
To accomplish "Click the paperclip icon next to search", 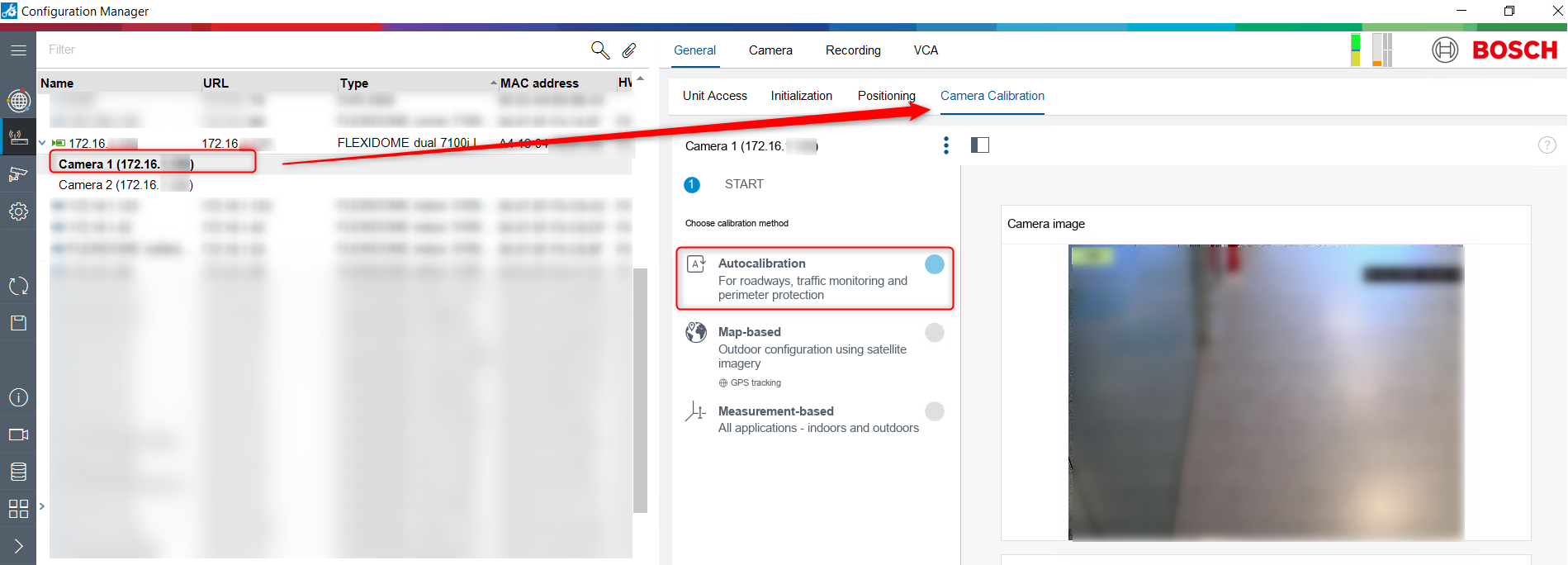I will click(x=629, y=50).
